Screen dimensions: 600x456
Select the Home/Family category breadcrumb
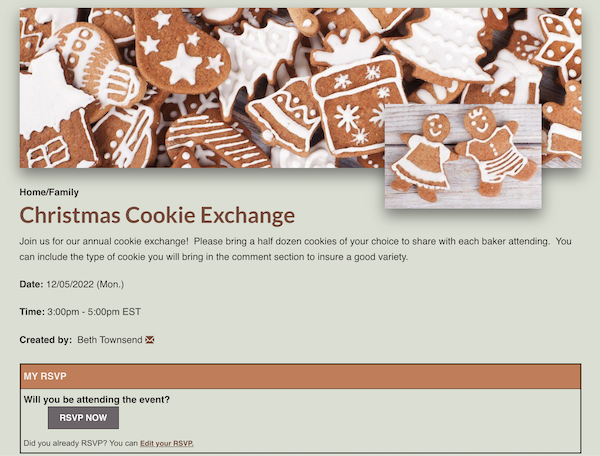pyautogui.click(x=49, y=192)
